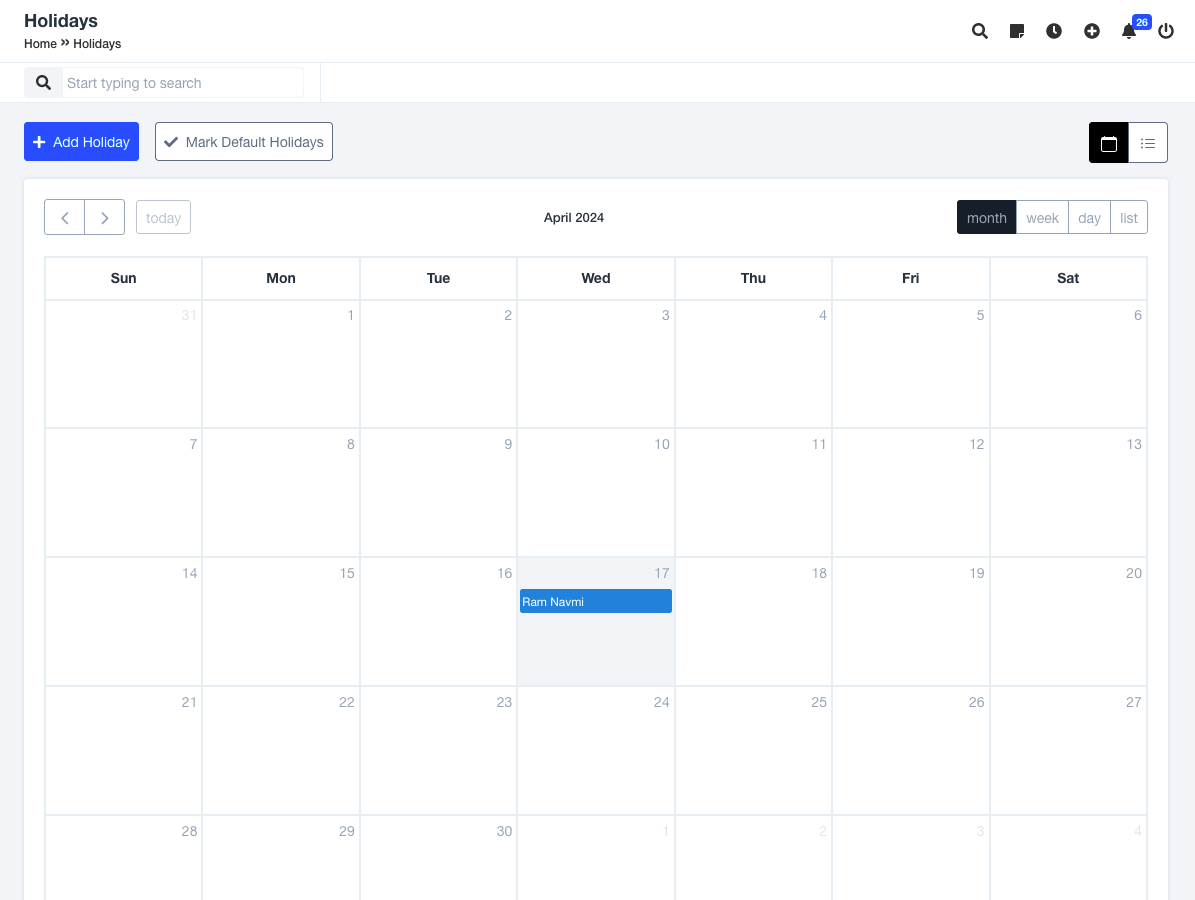Focus the Start typing to search field
Screen dimensions: 1195x900
click(182, 83)
